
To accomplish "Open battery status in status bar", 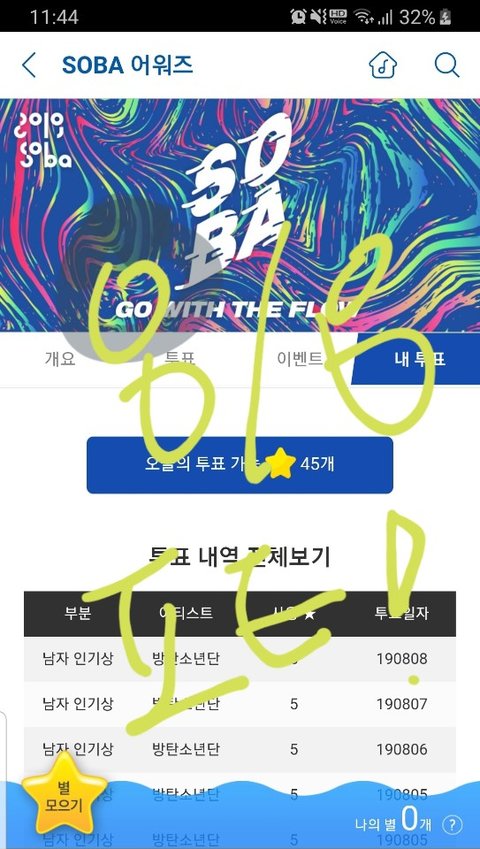I will pos(444,17).
